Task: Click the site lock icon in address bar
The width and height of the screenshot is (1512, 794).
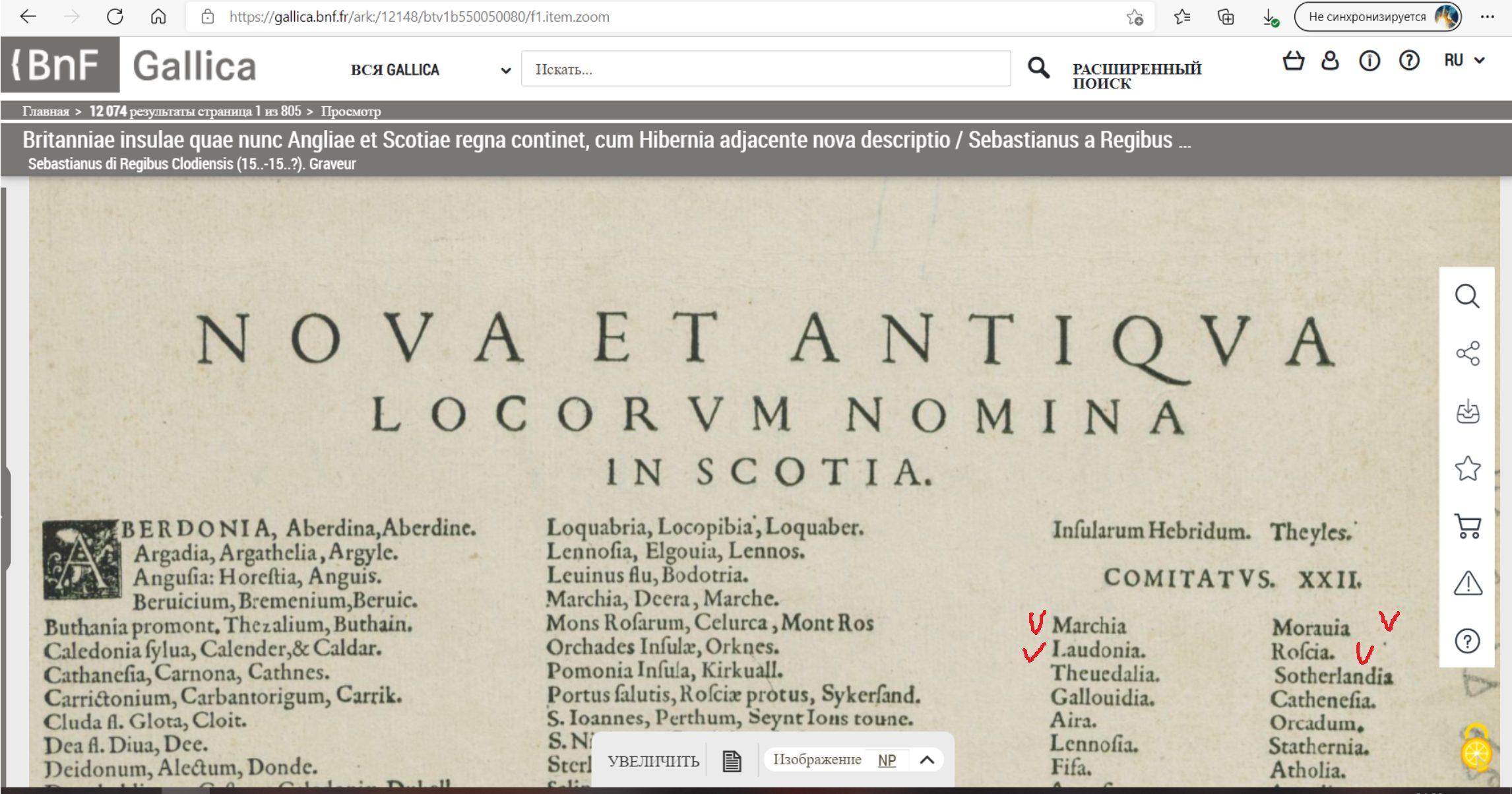Action: click(208, 17)
